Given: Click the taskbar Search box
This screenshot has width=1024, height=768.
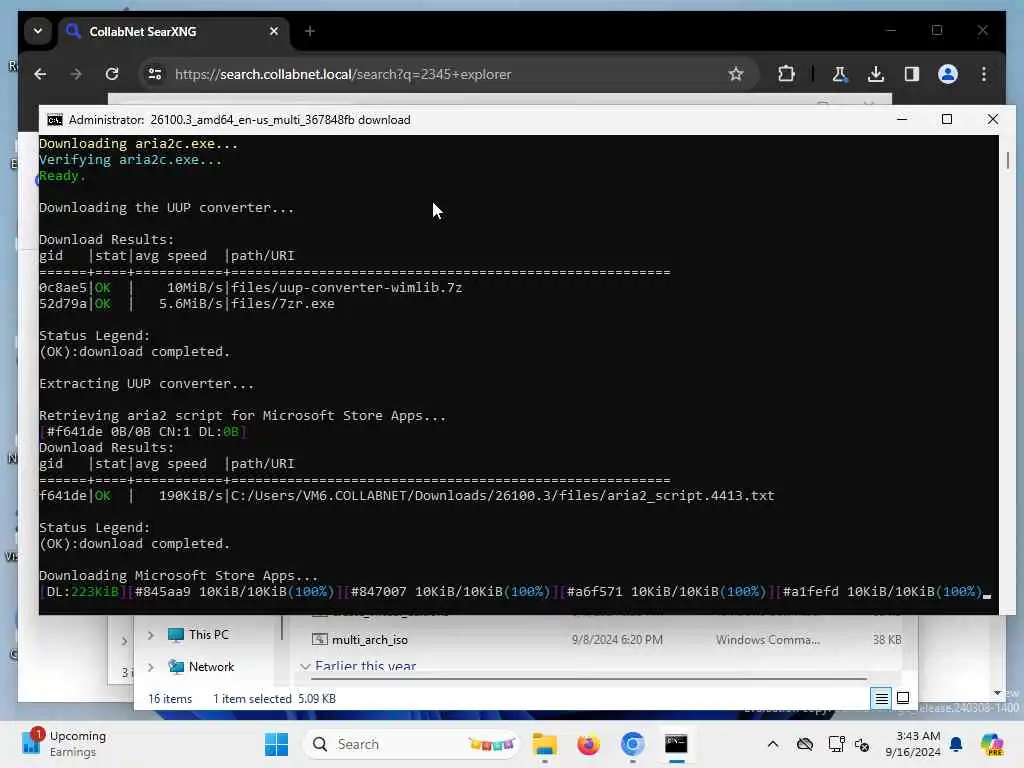Looking at the screenshot, I should coord(411,744).
